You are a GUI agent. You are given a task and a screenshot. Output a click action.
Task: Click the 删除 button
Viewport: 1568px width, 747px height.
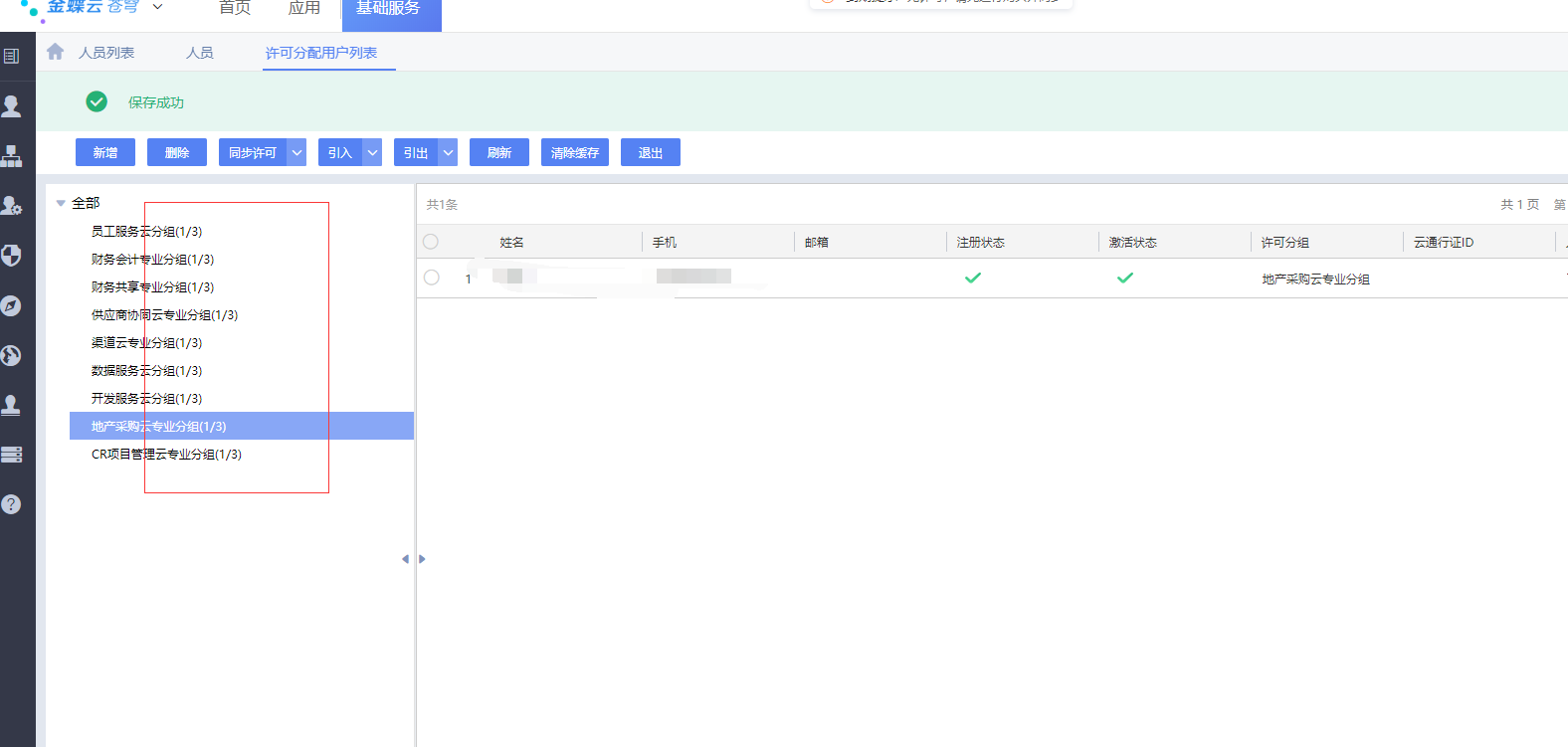click(177, 152)
